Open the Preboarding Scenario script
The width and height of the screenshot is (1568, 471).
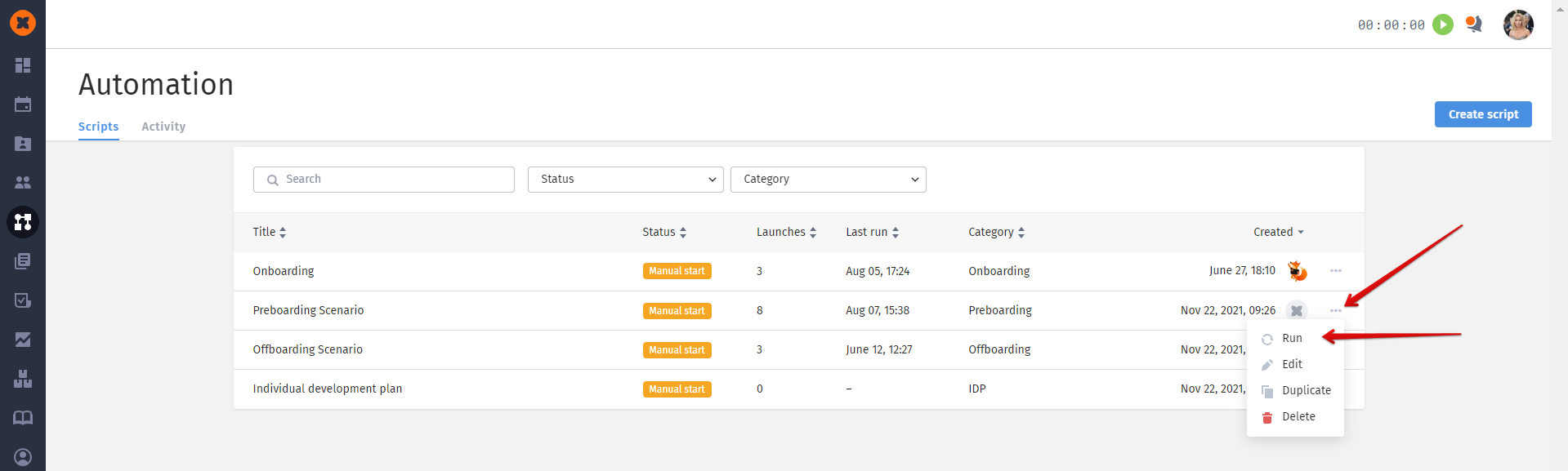click(308, 310)
